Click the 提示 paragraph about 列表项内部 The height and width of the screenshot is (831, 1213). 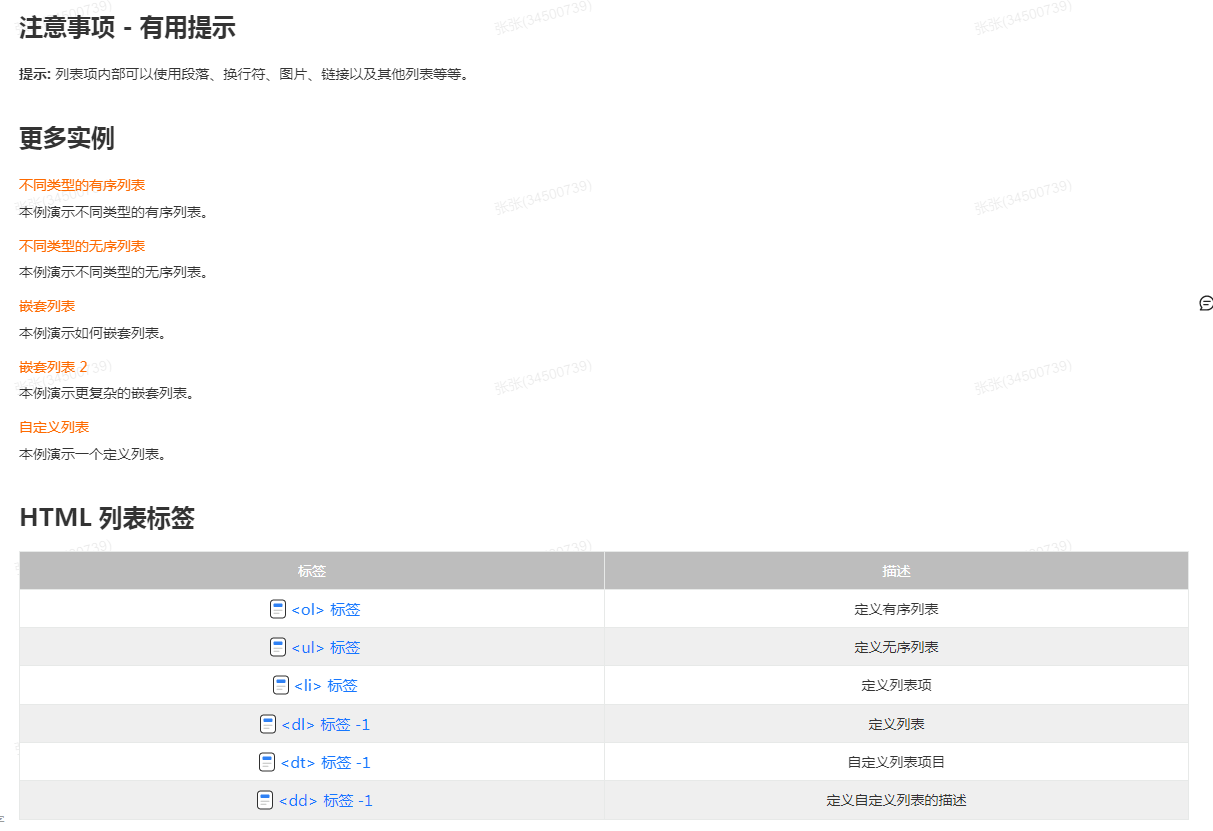coord(244,74)
